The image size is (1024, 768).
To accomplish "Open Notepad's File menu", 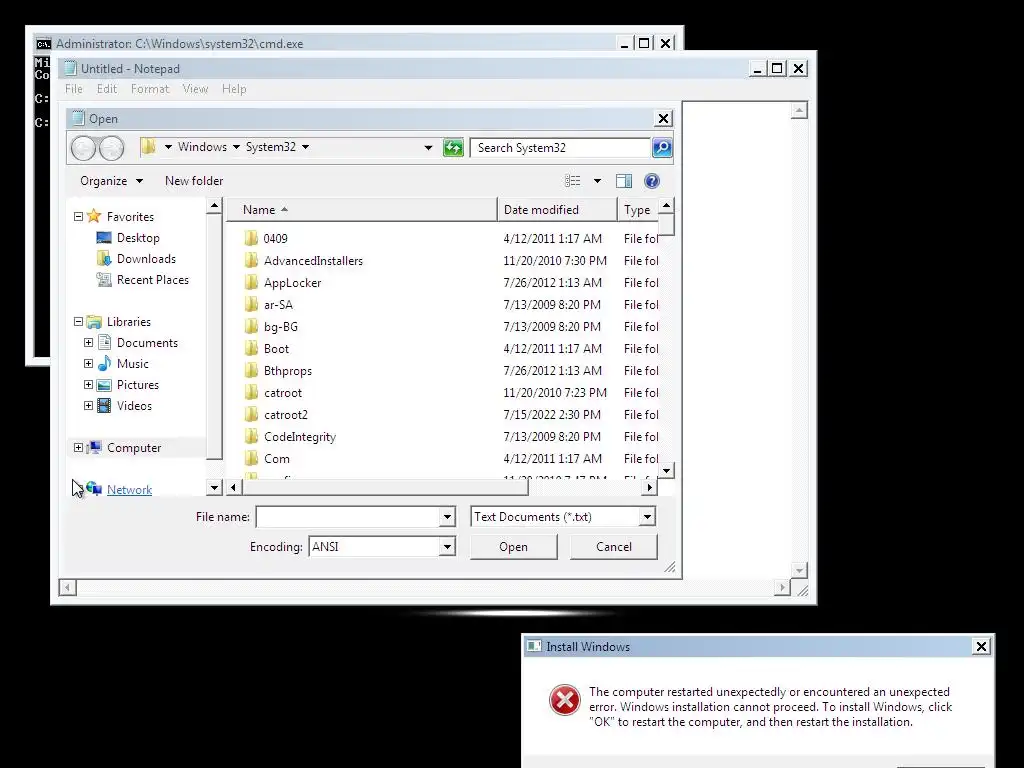I will (x=74, y=89).
